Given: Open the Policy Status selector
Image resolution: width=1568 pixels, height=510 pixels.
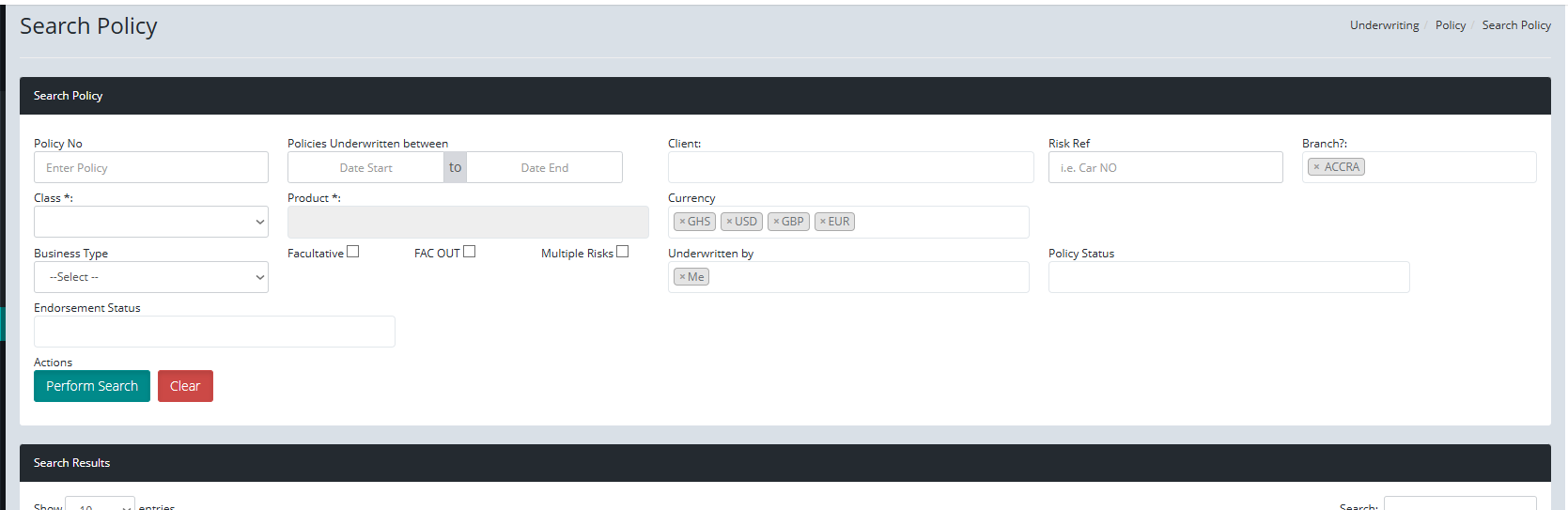Looking at the screenshot, I should (1228, 277).
